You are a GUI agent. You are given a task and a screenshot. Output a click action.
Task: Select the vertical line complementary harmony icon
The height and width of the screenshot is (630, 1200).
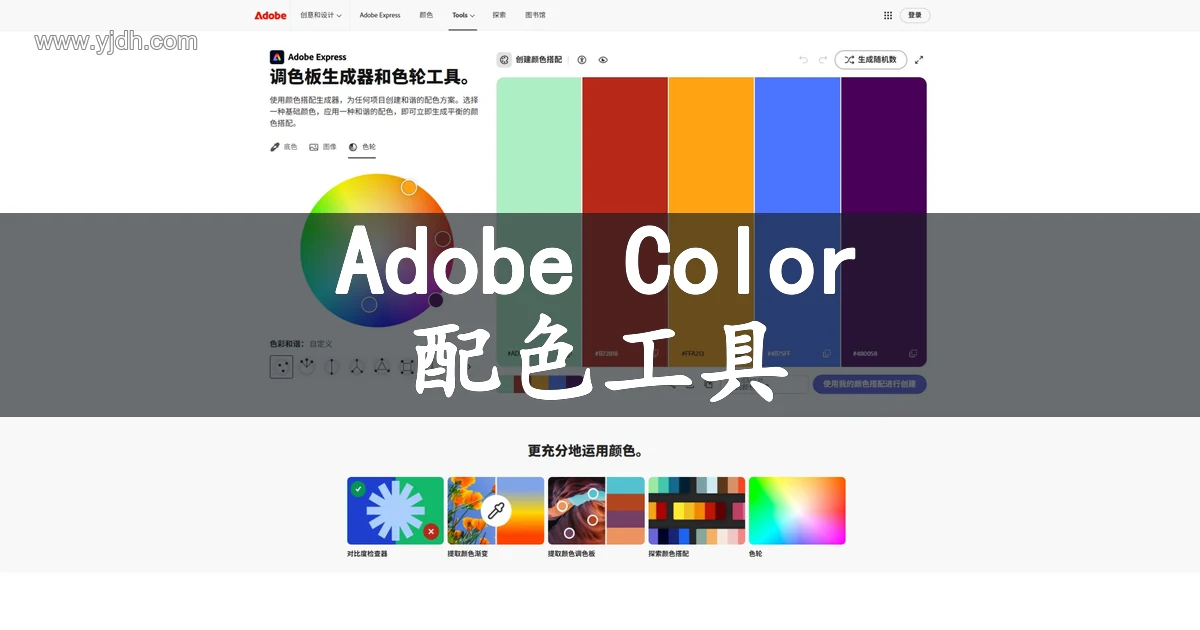pos(331,367)
